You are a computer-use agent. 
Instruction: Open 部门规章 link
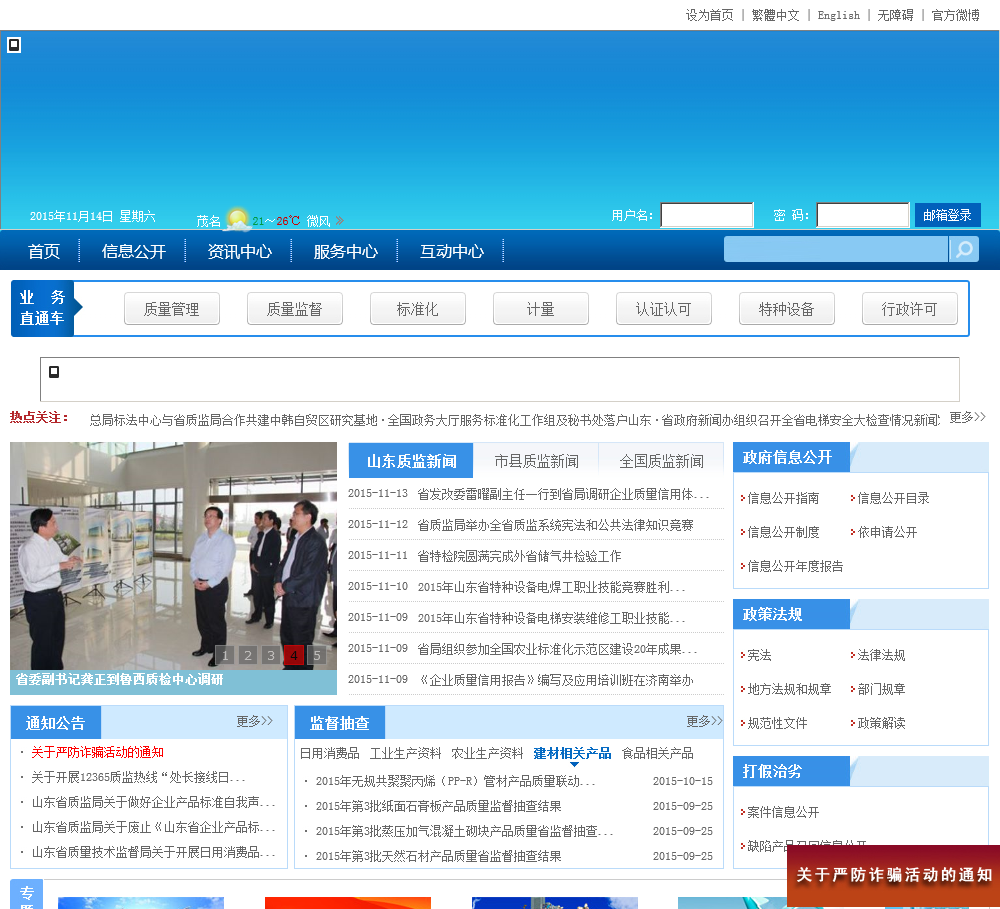(881, 689)
